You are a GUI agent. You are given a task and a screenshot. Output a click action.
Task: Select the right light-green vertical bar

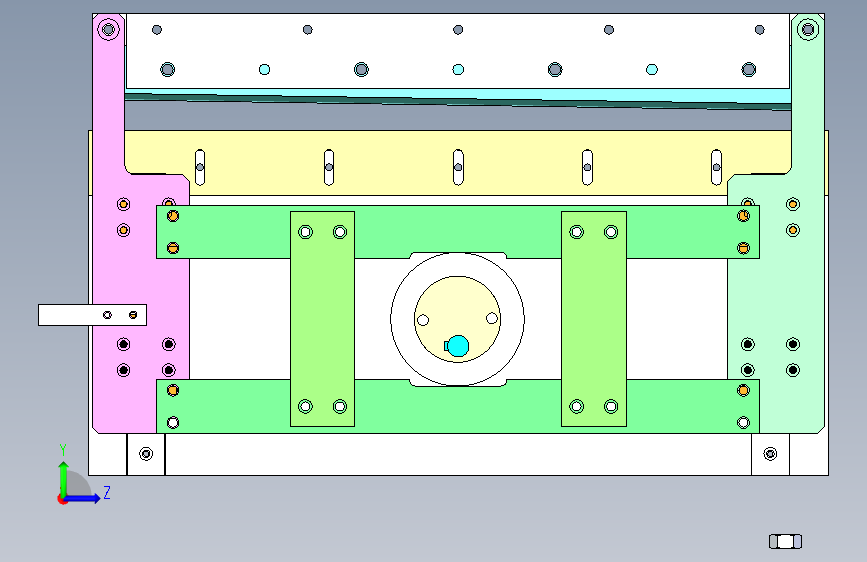594,319
